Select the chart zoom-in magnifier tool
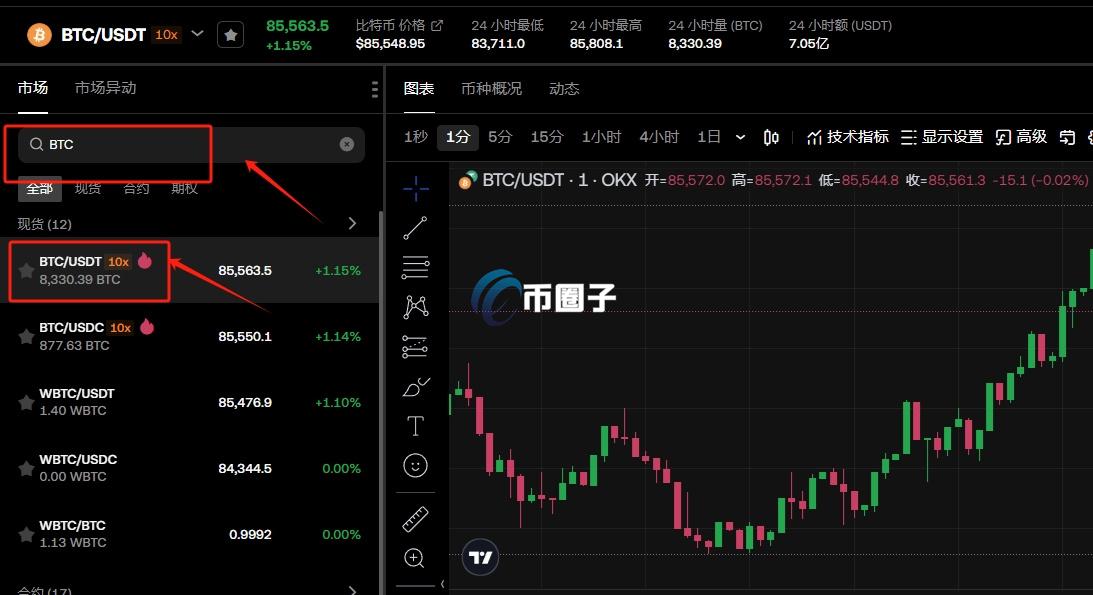Viewport: 1093px width, 595px height. pos(415,558)
